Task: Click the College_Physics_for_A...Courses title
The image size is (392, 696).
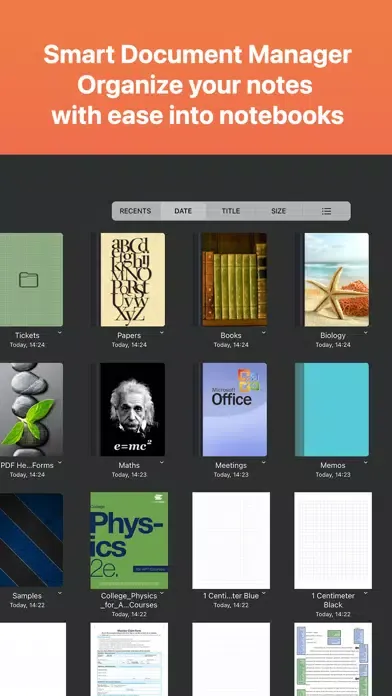Action: 129,601
